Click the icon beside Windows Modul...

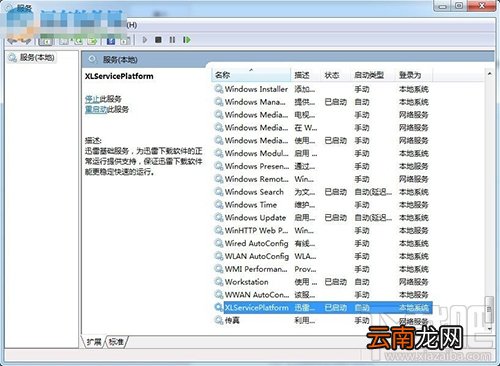(219, 153)
